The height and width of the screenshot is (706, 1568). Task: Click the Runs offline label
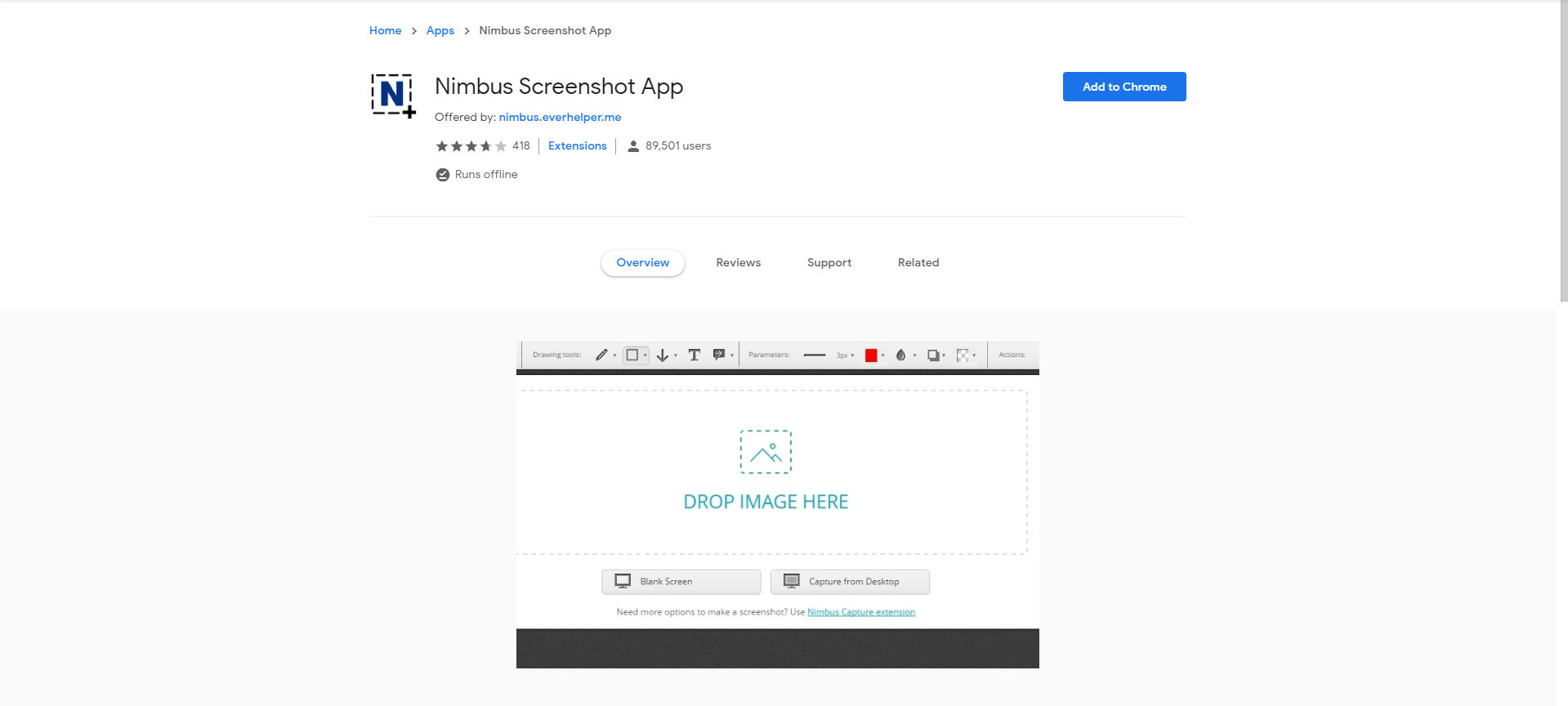486,175
